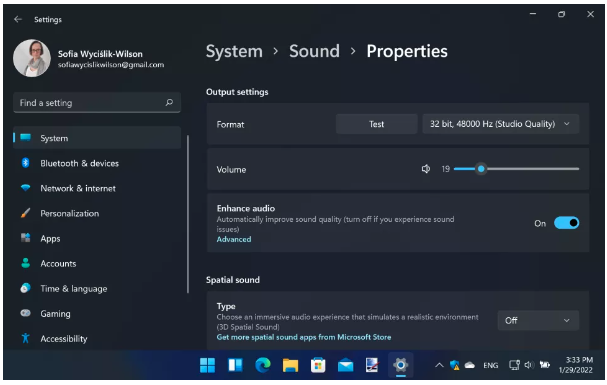The height and width of the screenshot is (385, 607).
Task: Click the back arrow in Settings title bar
Action: 18,19
